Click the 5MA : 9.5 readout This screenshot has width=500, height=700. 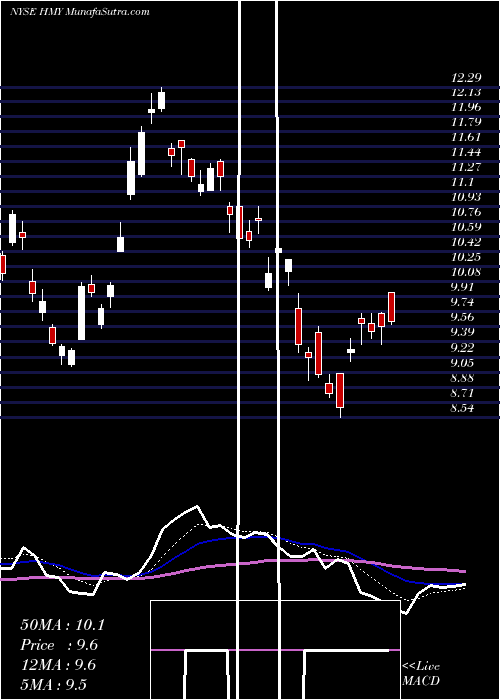[54, 684]
